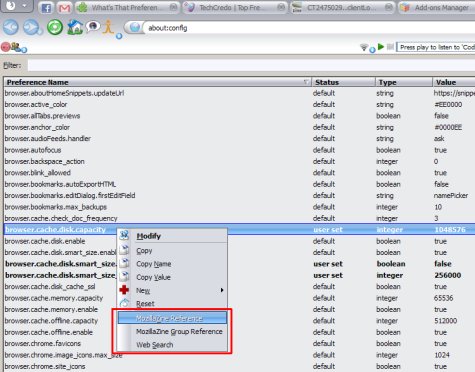Click the globe site identity icon
This screenshot has width=475, height=372.
click(x=135, y=28)
